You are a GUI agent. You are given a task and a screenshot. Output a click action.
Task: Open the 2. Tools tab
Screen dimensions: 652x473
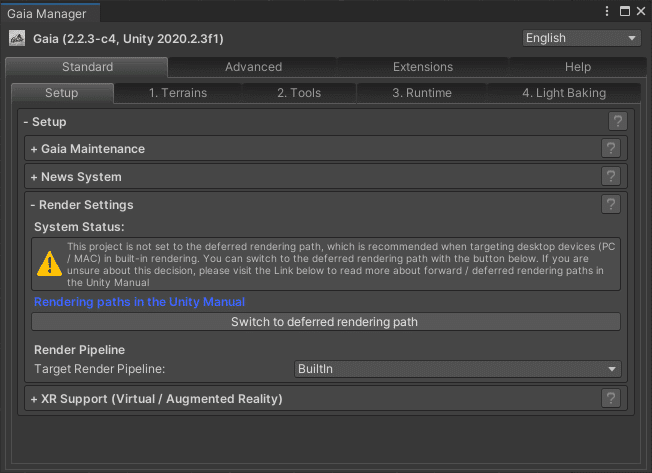click(299, 93)
